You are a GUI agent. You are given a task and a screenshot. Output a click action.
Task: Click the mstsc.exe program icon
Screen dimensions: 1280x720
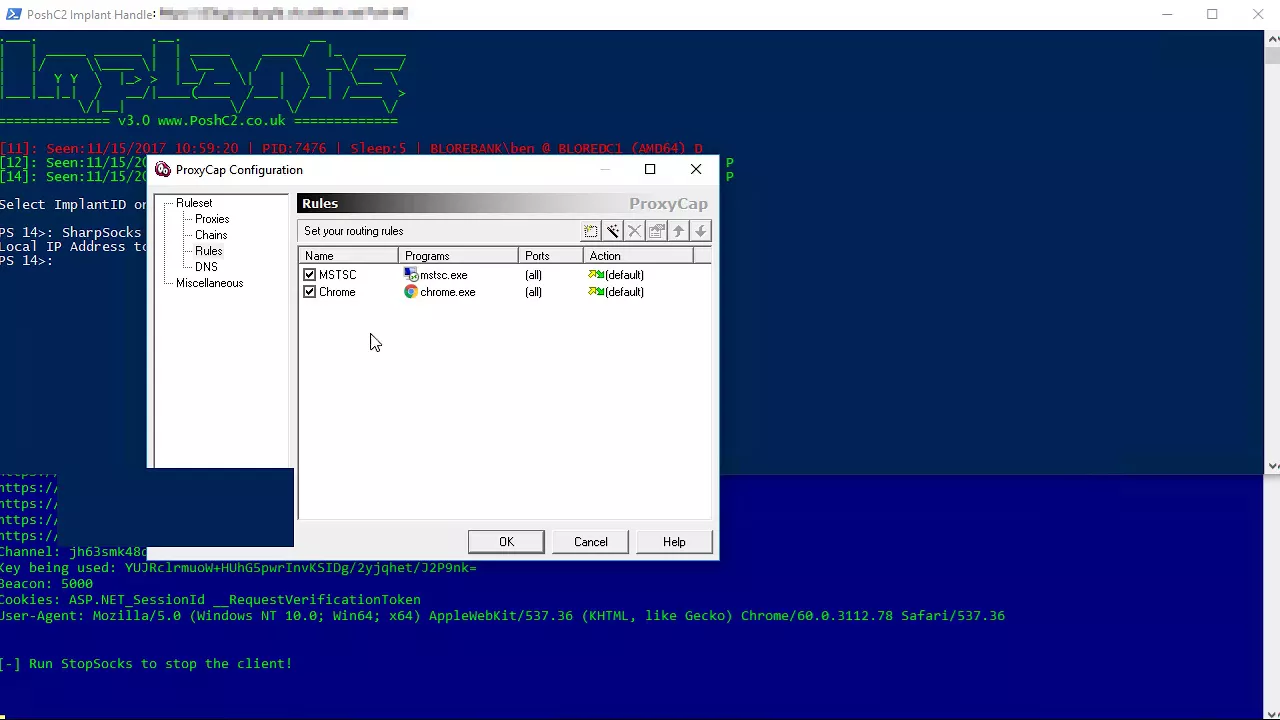click(x=411, y=274)
